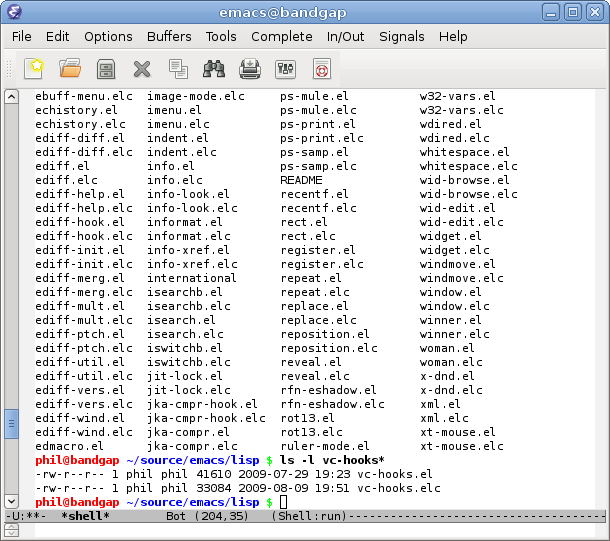Screen dimensions: 610x541
Task: Click the (Shell:run) mode indicator
Action: coord(309,516)
